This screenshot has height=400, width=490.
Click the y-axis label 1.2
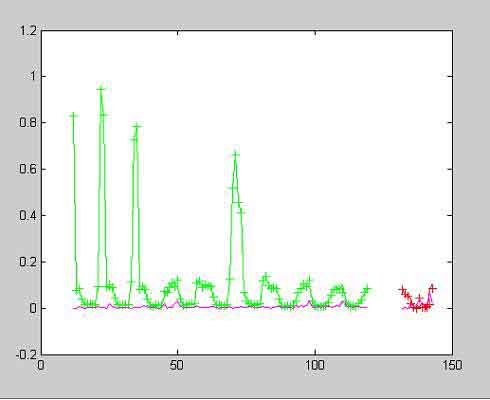29,31
